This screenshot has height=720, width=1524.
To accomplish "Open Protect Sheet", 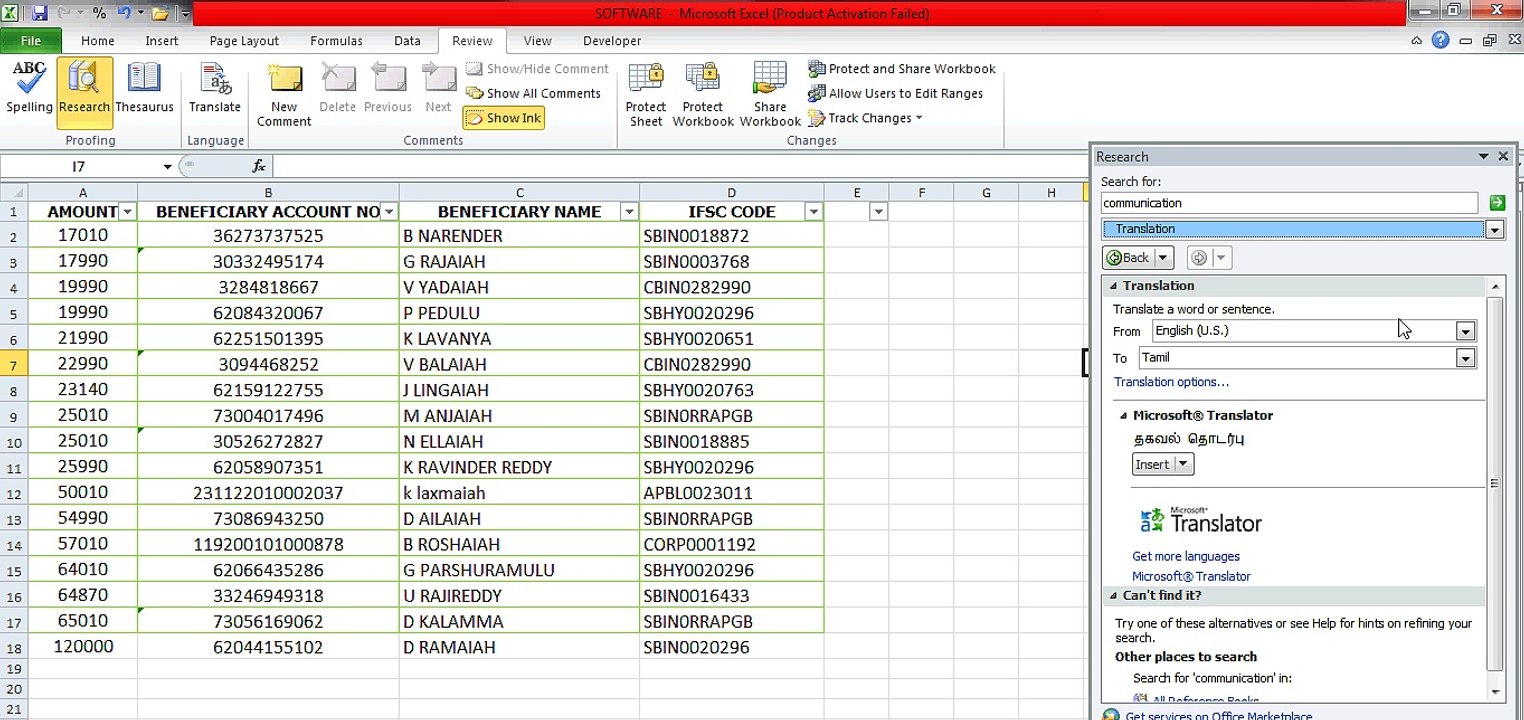I will (x=646, y=95).
